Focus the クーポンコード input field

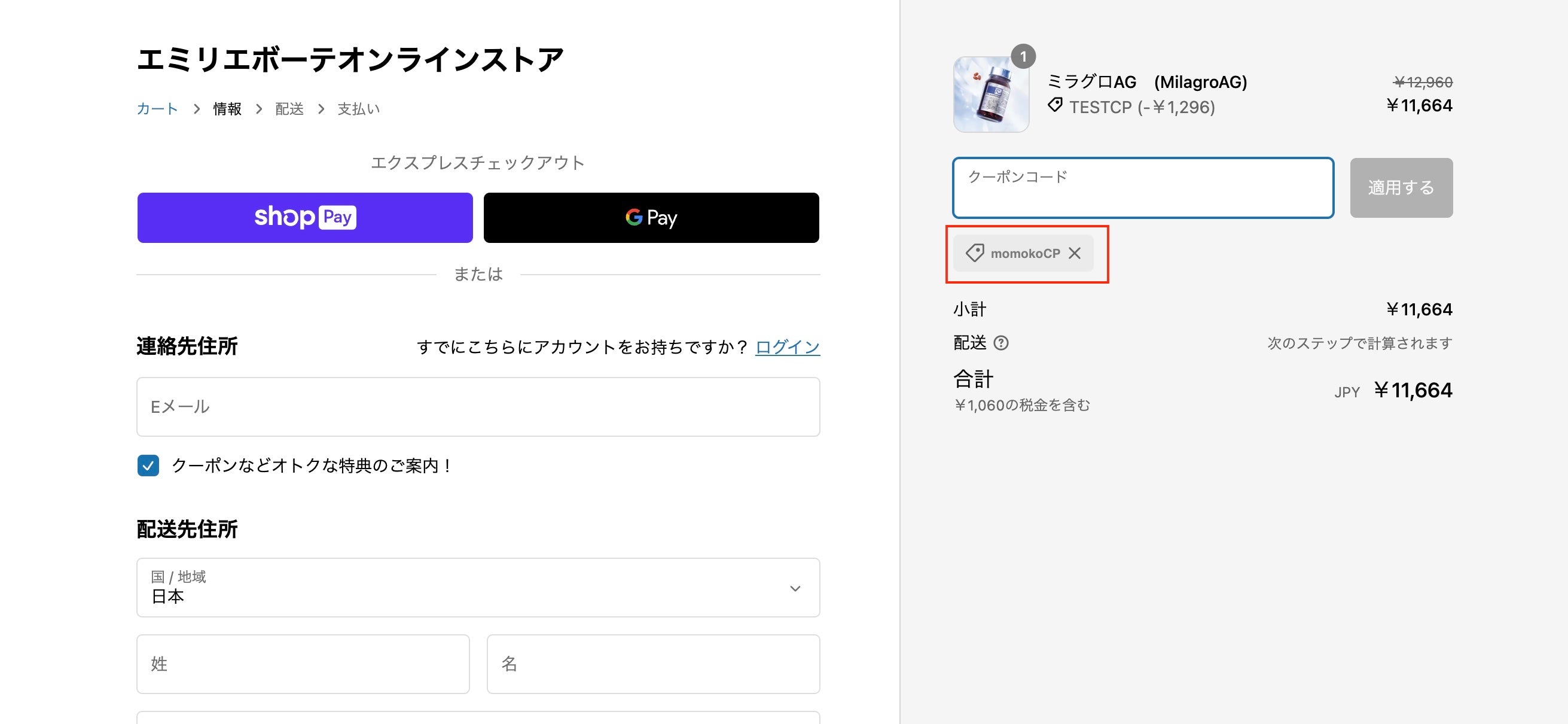pyautogui.click(x=1143, y=188)
